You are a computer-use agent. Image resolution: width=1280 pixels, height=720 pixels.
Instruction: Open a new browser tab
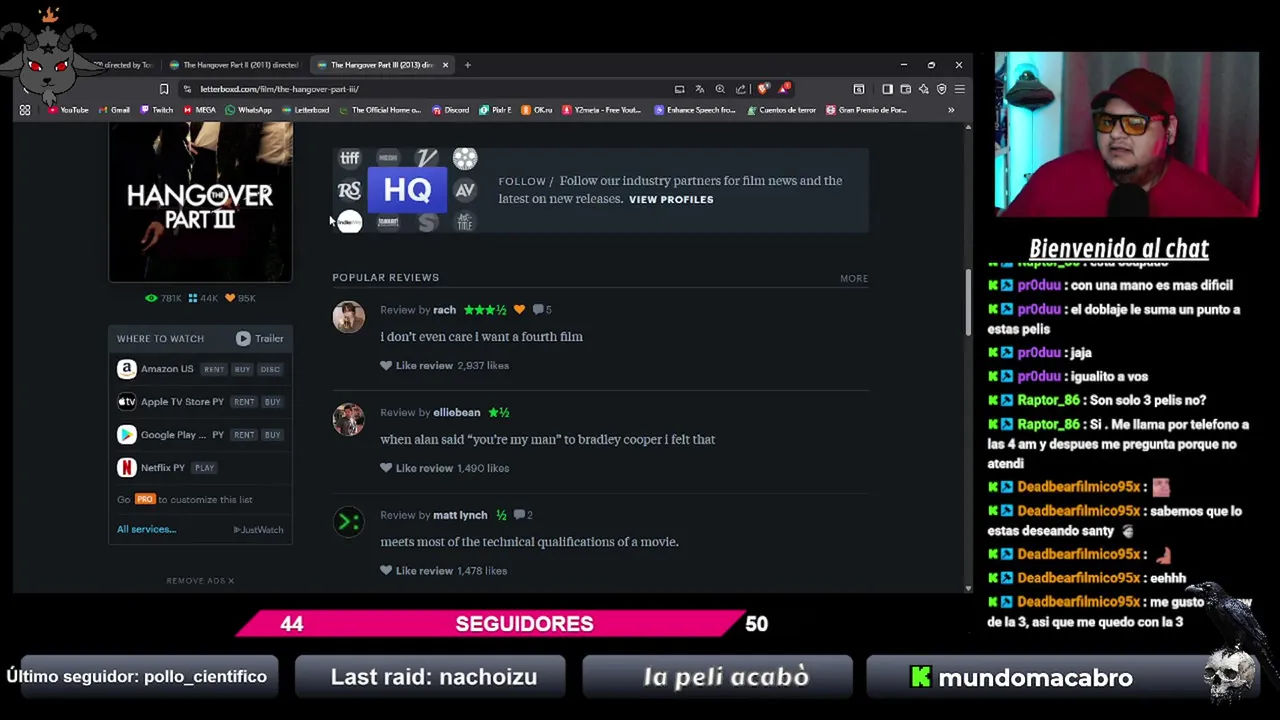[467, 65]
